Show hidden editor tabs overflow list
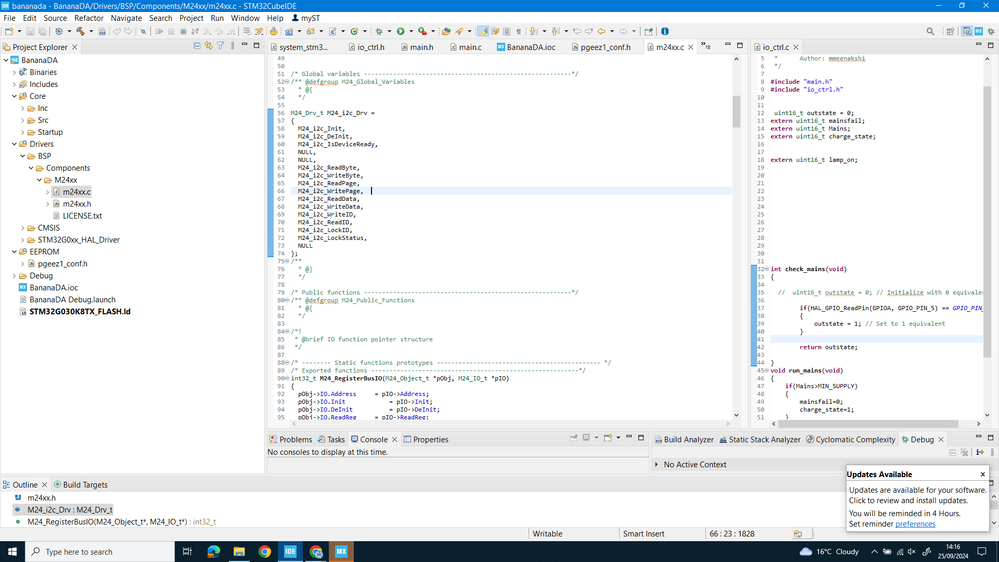The image size is (999, 562). [x=705, y=46]
